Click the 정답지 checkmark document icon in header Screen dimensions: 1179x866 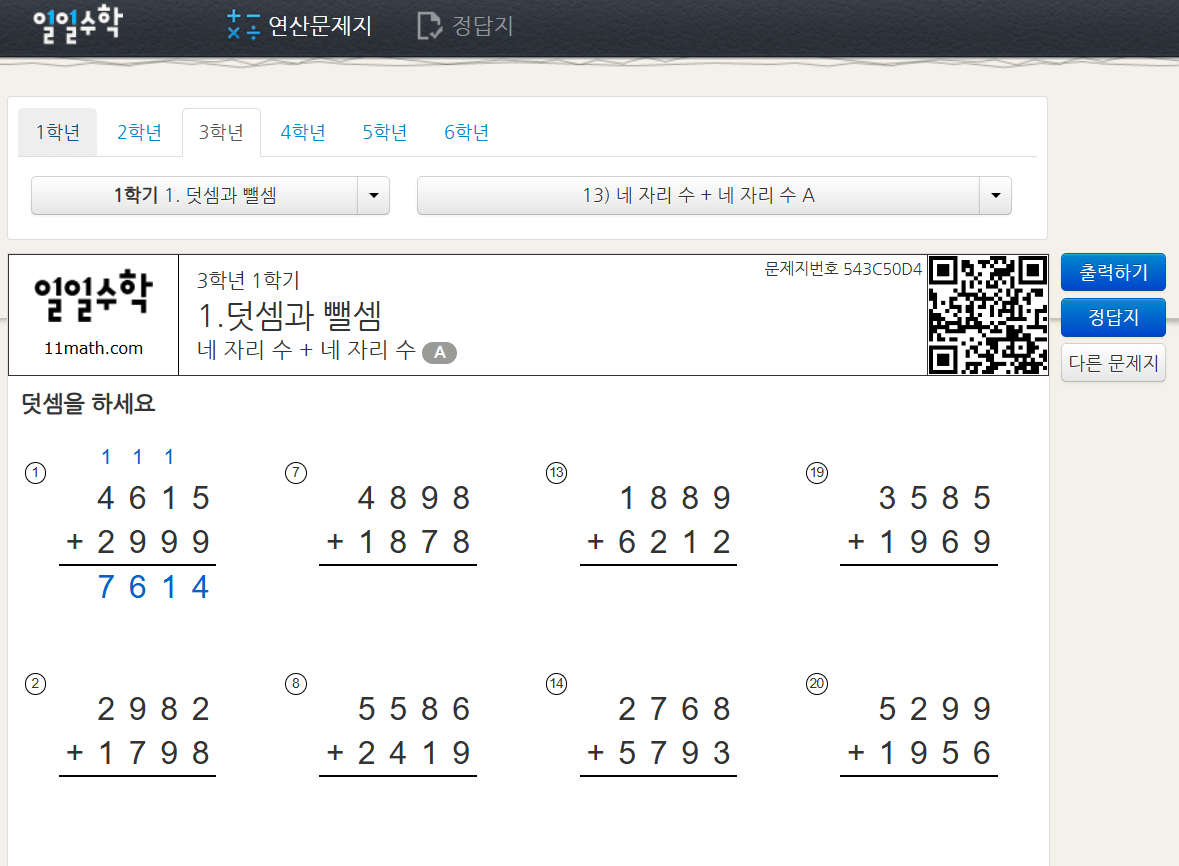tap(428, 26)
